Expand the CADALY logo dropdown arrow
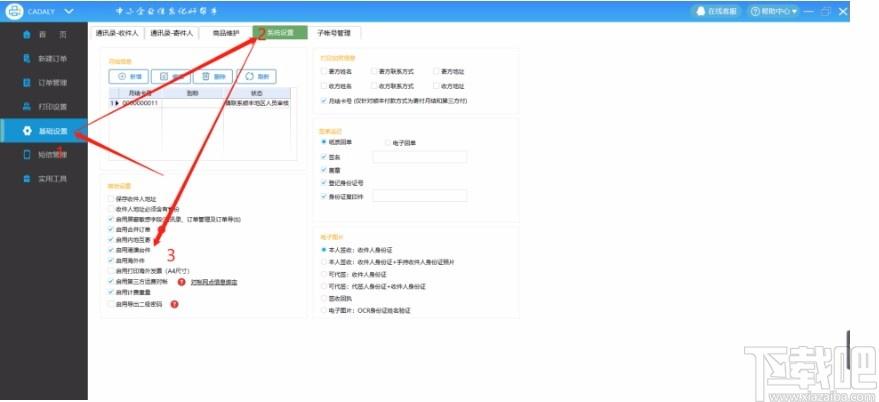 click(69, 10)
